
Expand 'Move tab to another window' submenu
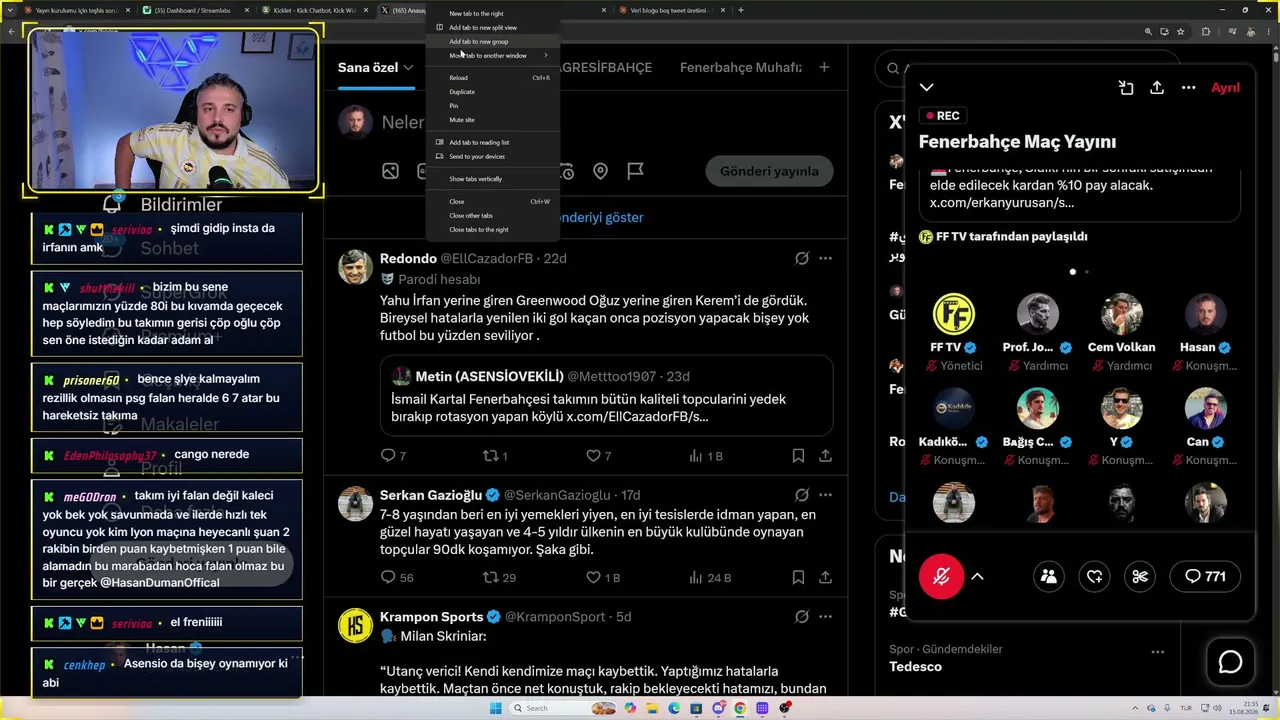point(491,56)
